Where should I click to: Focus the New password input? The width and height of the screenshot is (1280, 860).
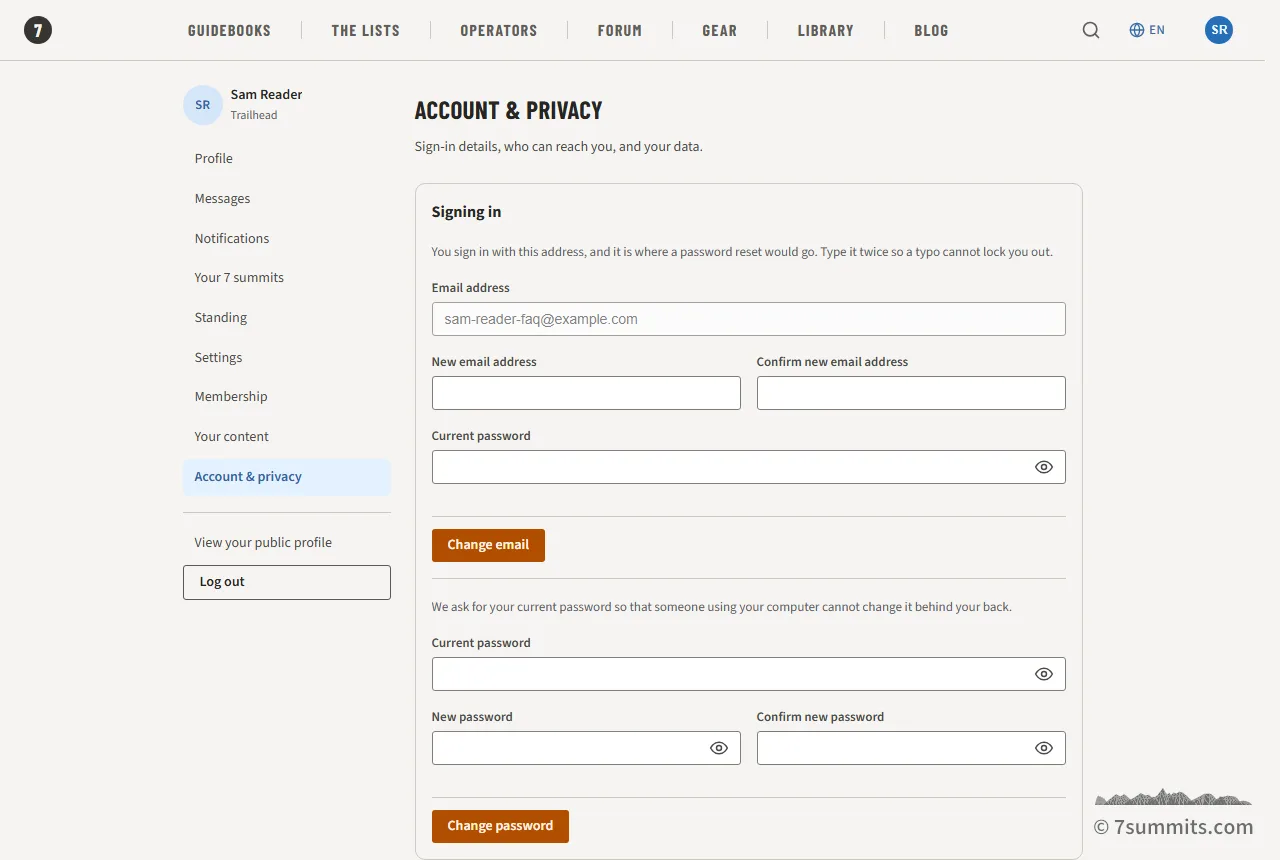pos(586,748)
